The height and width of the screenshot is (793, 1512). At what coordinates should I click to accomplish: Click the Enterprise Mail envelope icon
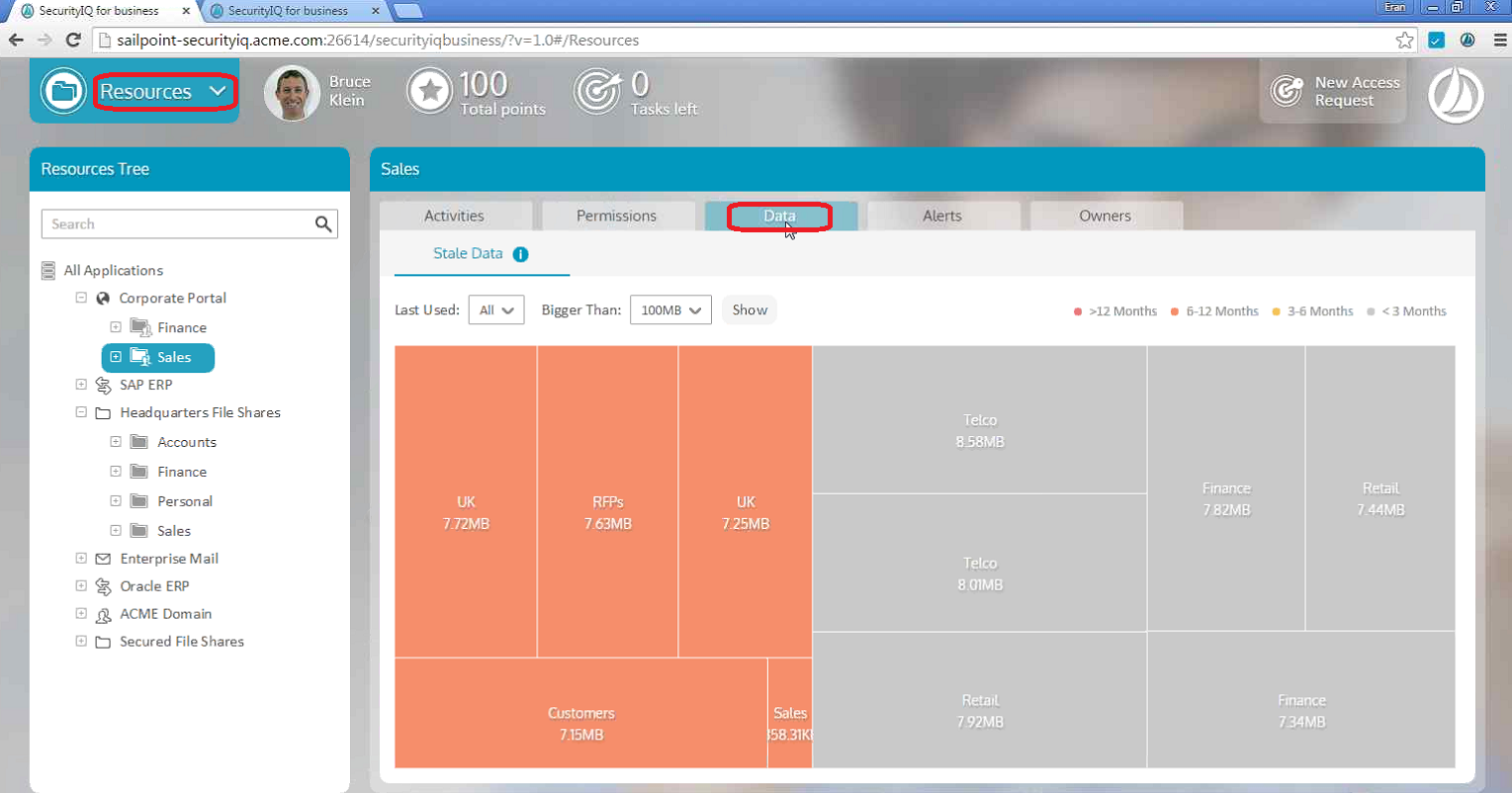pos(103,559)
